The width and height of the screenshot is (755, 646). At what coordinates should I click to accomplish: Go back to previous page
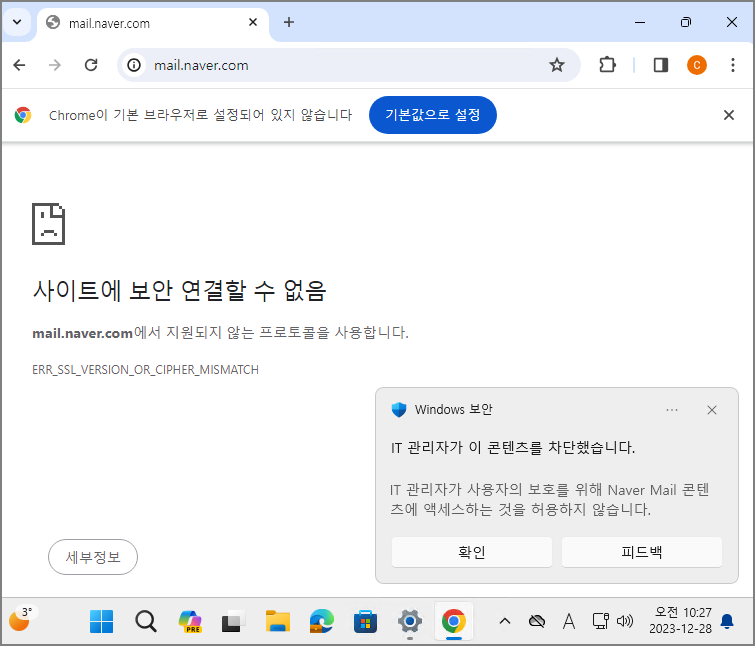coord(19,65)
